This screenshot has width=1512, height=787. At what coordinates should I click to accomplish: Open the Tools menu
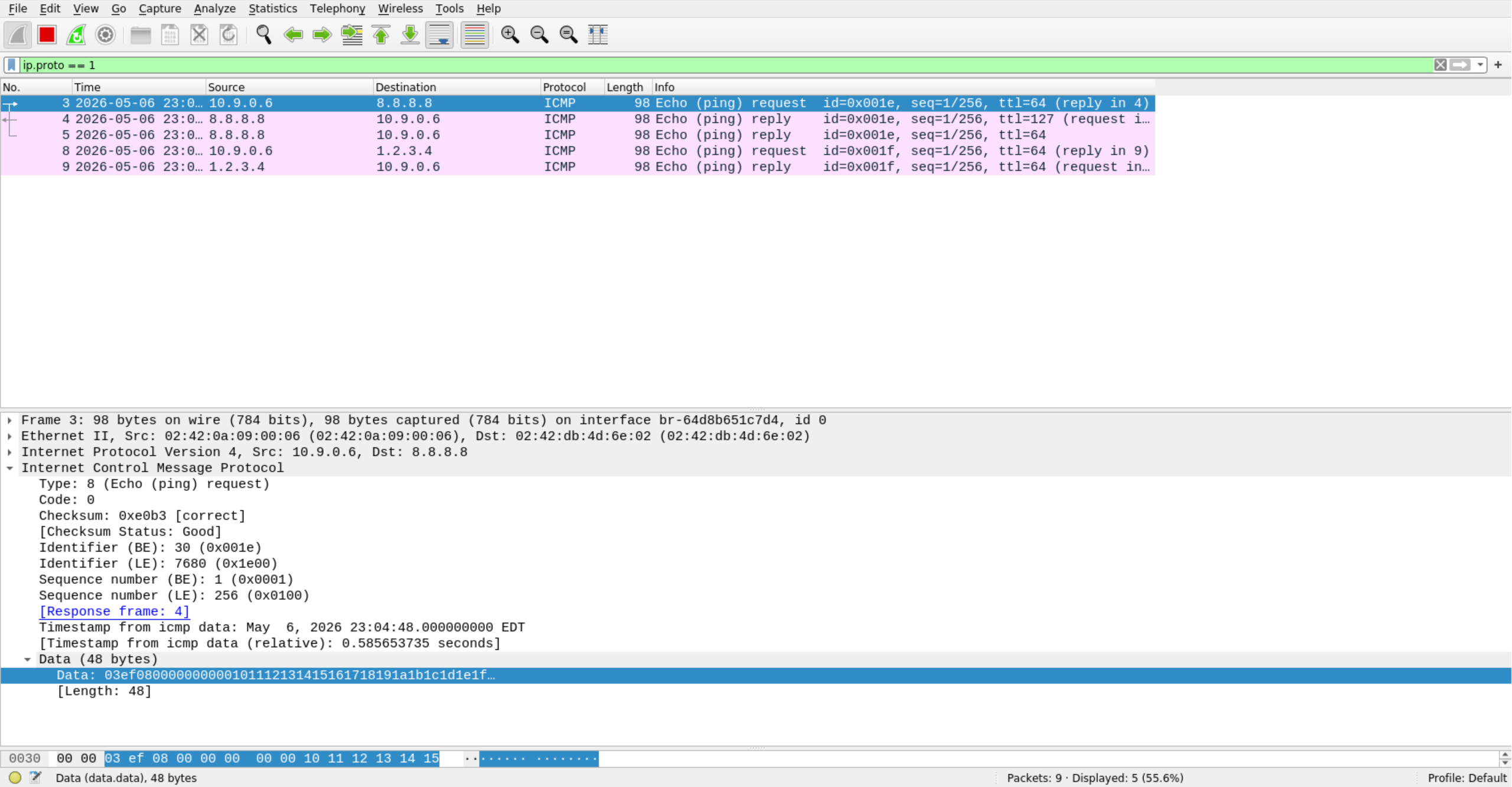pyautogui.click(x=449, y=8)
